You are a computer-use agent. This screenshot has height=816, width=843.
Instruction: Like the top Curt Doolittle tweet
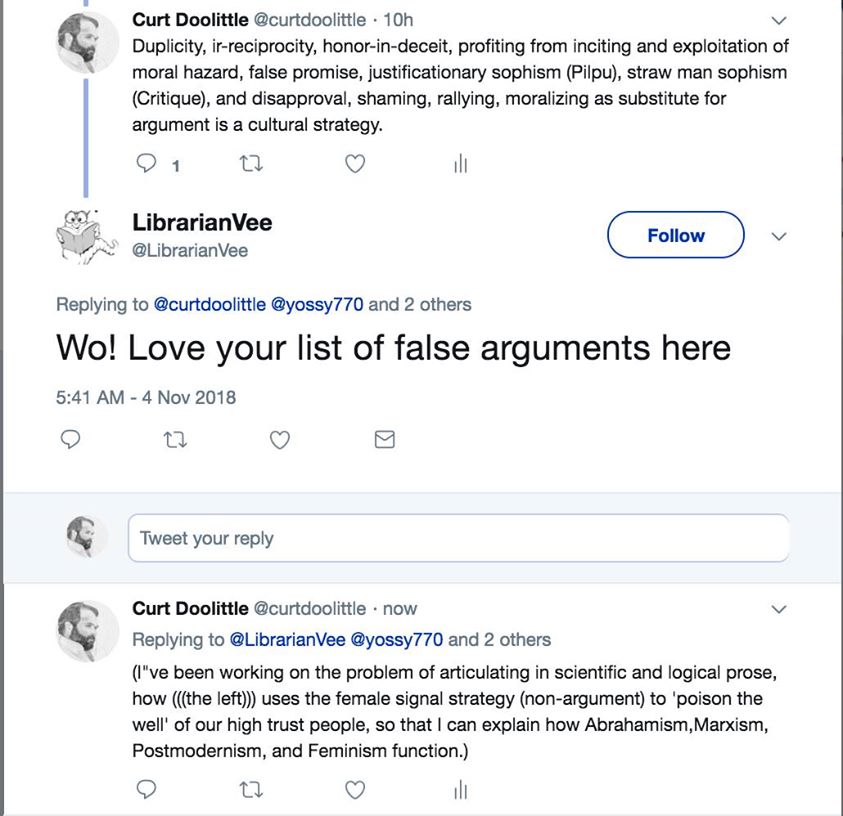[x=355, y=164]
